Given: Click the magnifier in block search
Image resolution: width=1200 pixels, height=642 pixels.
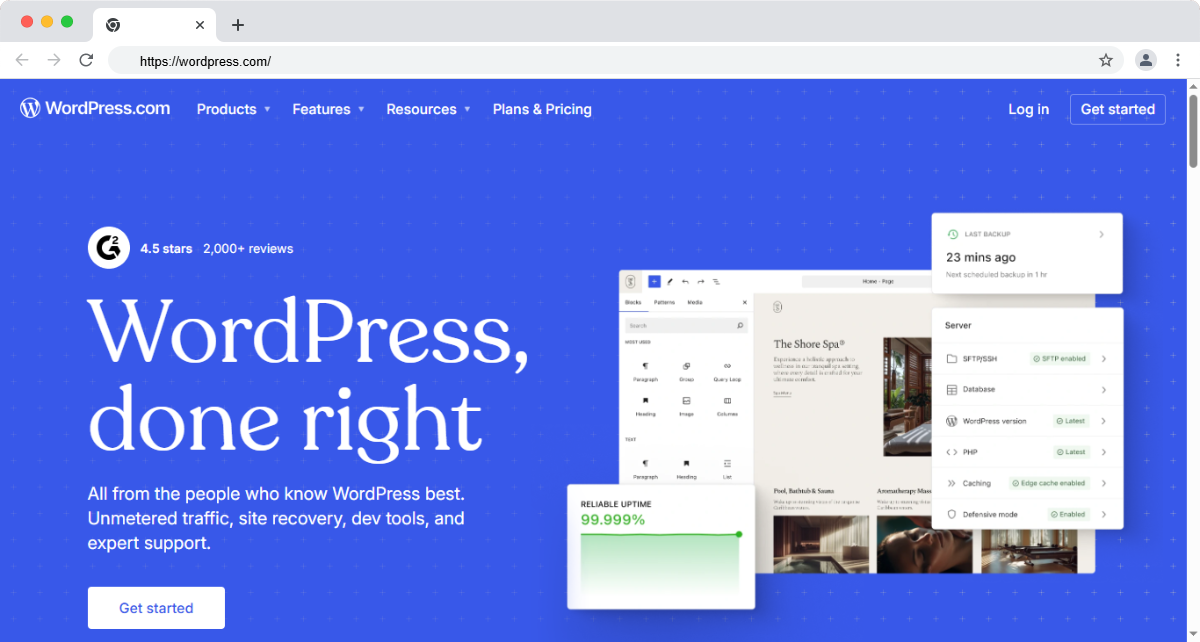Looking at the screenshot, I should point(740,326).
